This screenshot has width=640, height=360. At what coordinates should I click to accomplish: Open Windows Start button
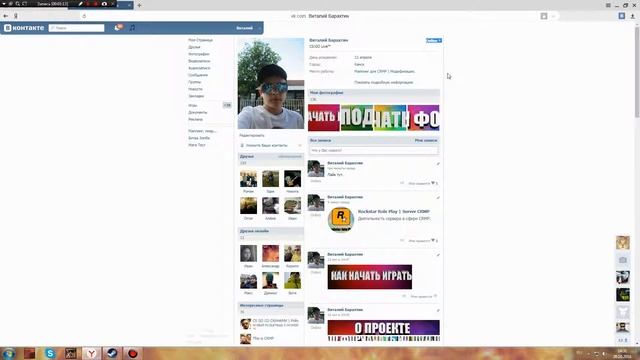click(9, 353)
